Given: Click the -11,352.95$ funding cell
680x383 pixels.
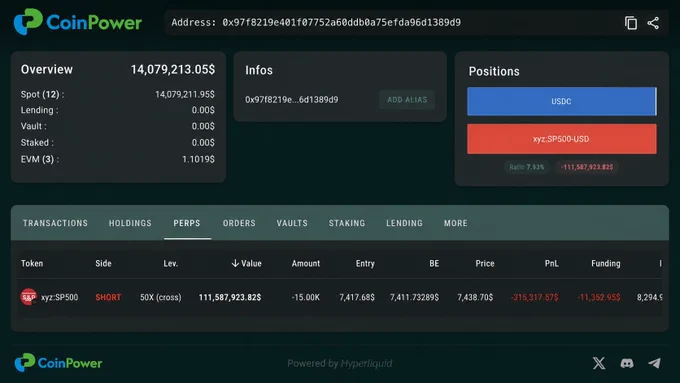Looking at the screenshot, I should tap(598, 297).
